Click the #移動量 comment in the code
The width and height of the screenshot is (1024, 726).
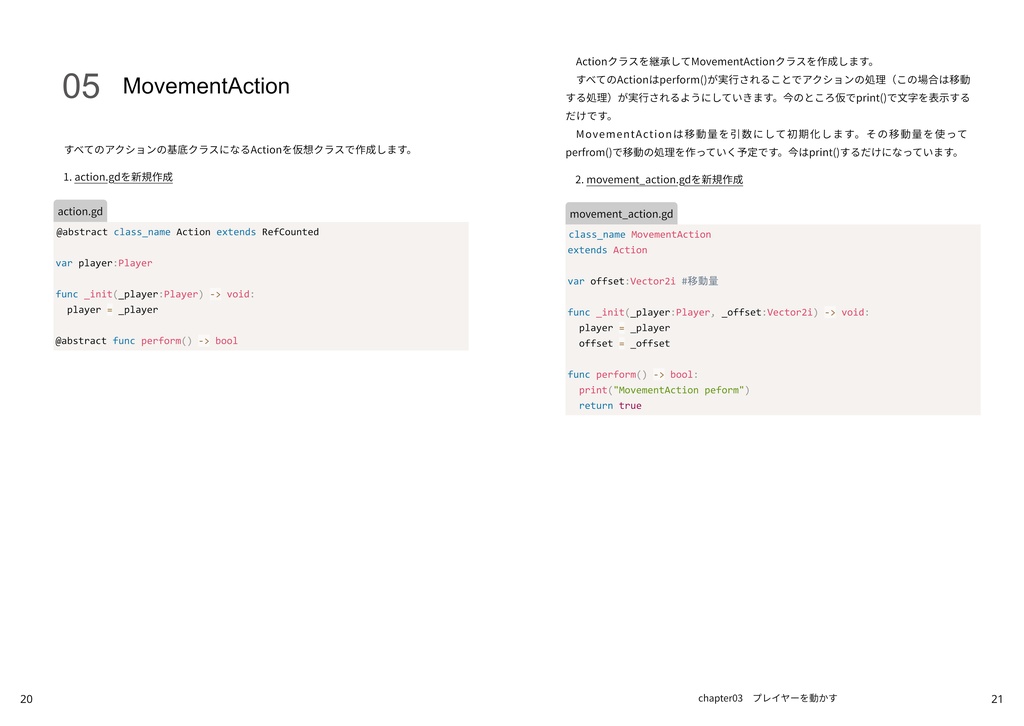click(x=700, y=281)
